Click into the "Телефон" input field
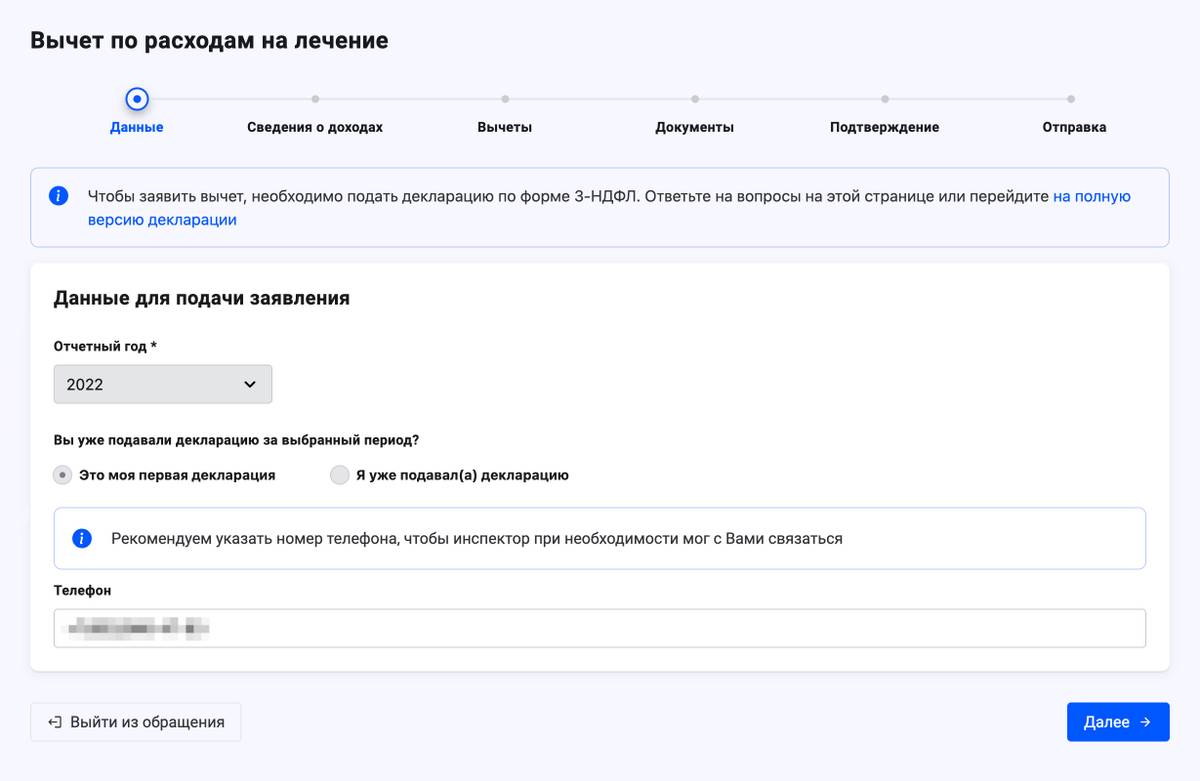 click(600, 628)
